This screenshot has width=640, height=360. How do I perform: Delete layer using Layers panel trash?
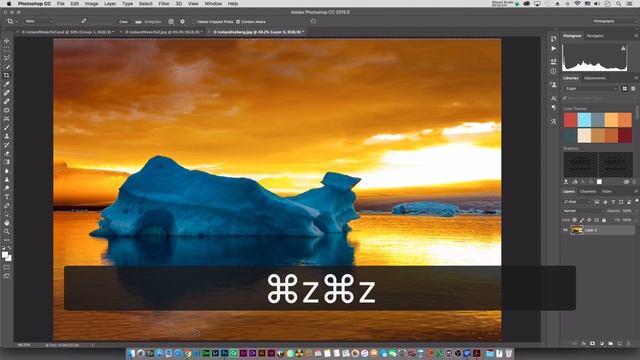pos(629,344)
